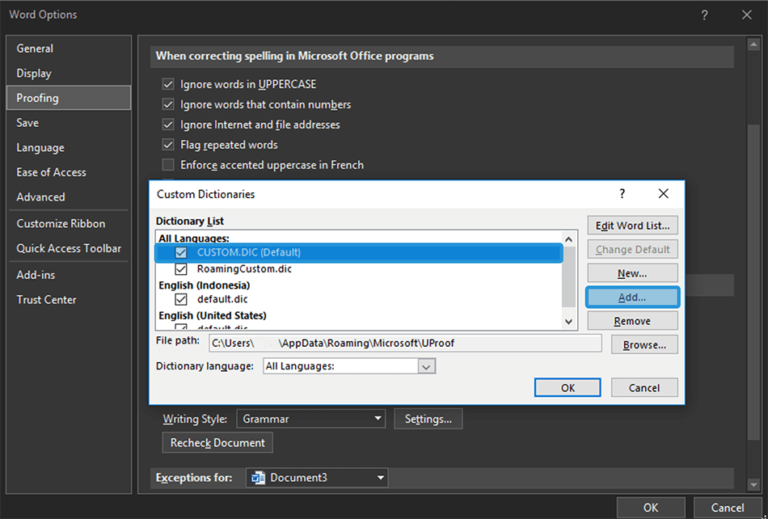Select the Proofing category

[69, 98]
